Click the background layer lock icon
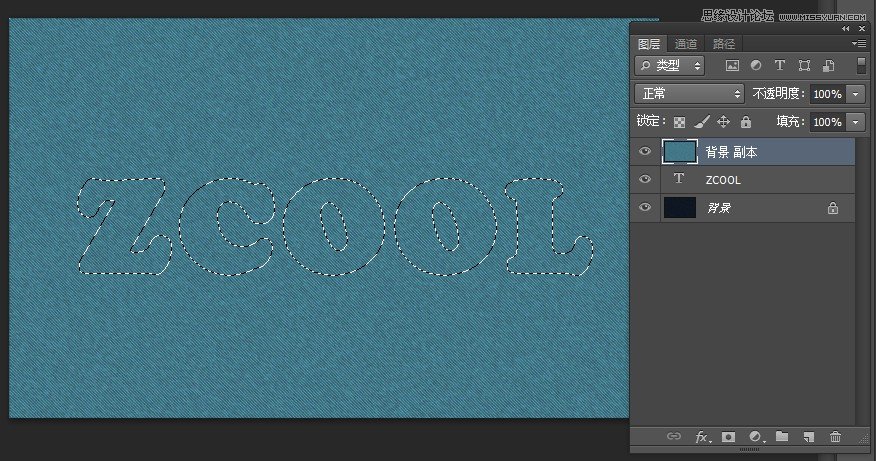This screenshot has height=461, width=876. coord(832,208)
